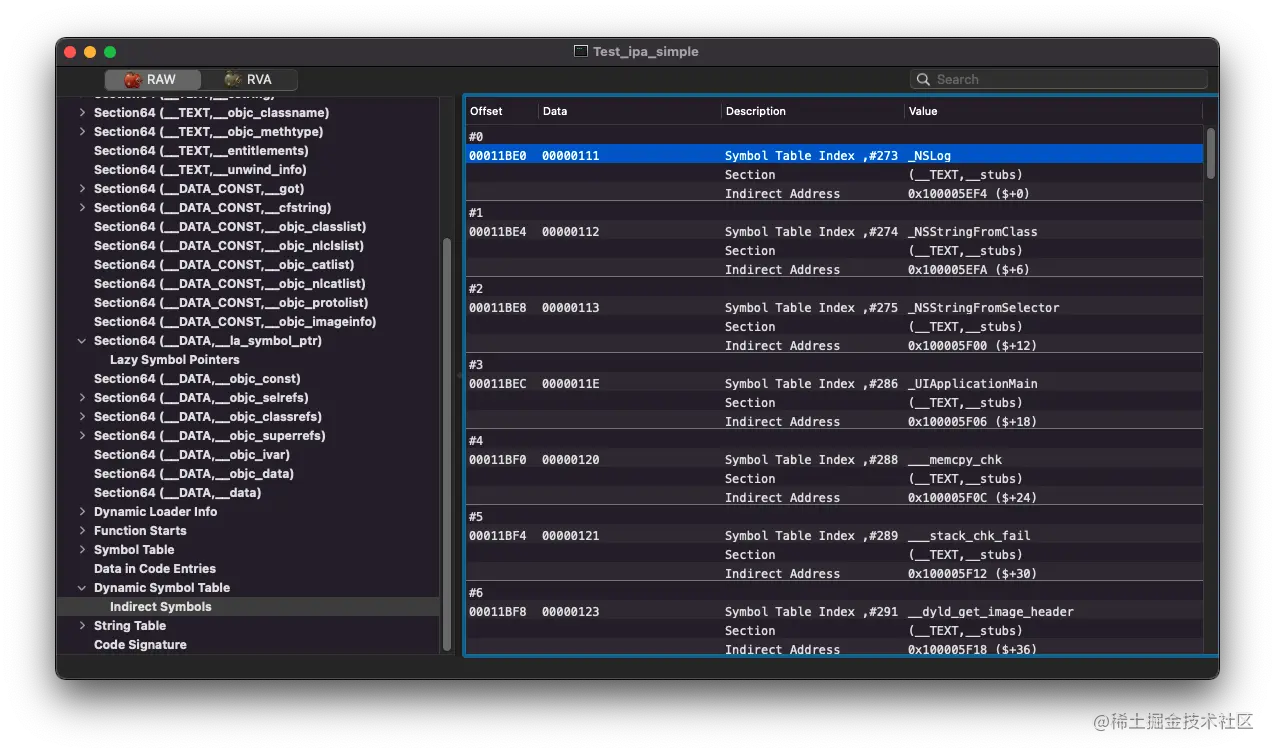Image resolution: width=1275 pixels, height=753 pixels.
Task: Click the Value column header
Action: [1053, 111]
